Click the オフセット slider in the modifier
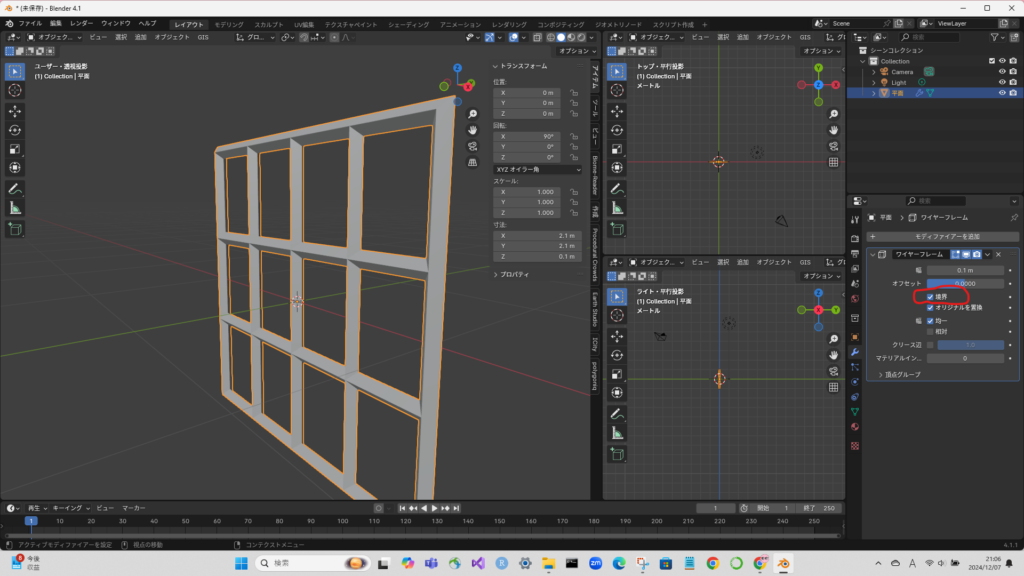The width and height of the screenshot is (1024, 576). (x=964, y=283)
